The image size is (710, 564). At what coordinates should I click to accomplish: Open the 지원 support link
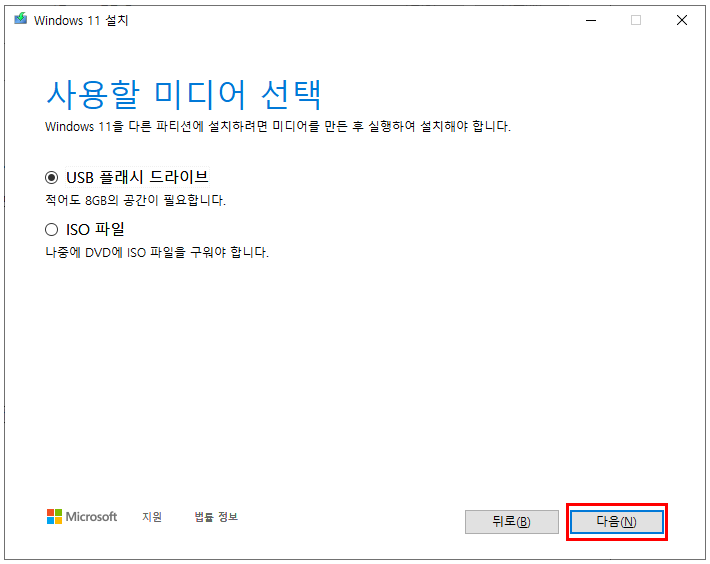[152, 516]
